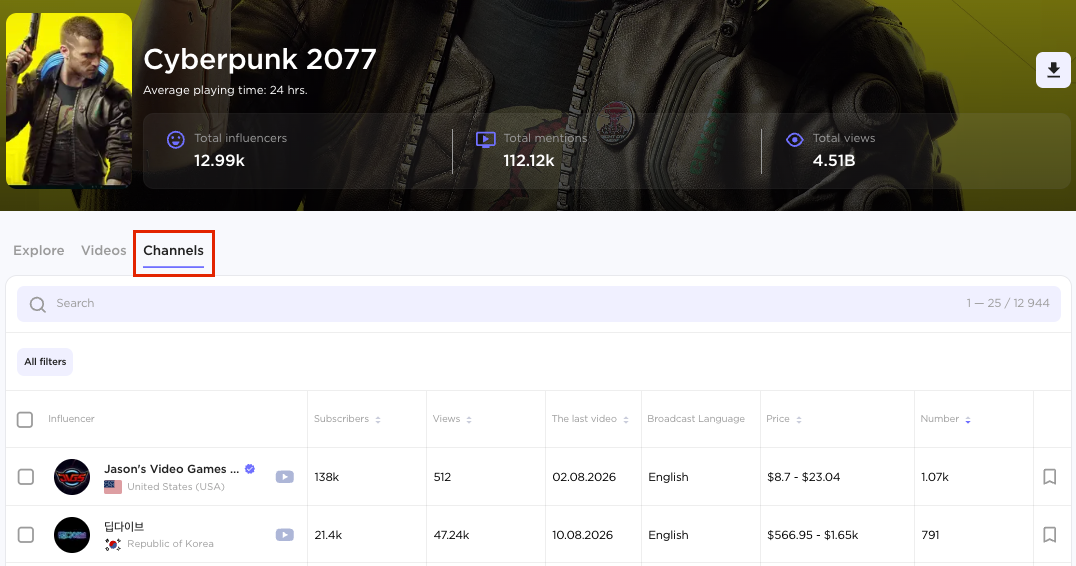This screenshot has width=1076, height=566.
Task: Click the 1 — 25 / 12 944 counter
Action: point(1008,303)
